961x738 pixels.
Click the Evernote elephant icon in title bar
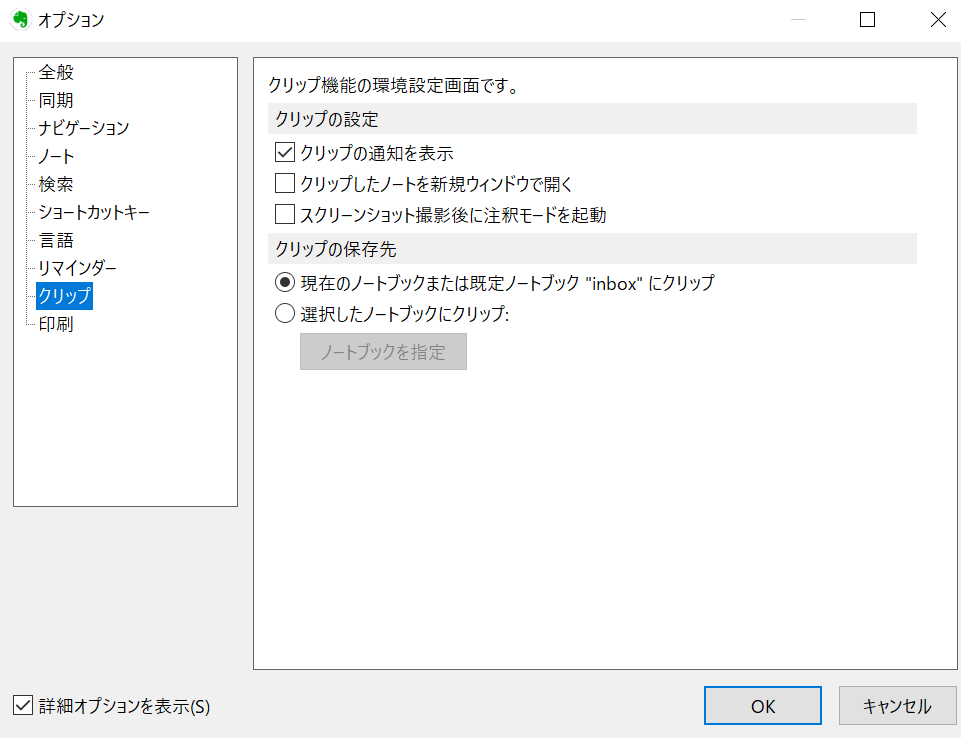coord(21,20)
